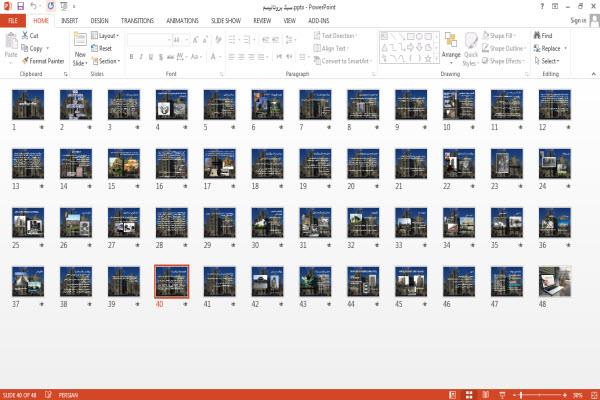Switch to the ANIMATIONS tab
This screenshot has height=400, width=600.
click(182, 21)
